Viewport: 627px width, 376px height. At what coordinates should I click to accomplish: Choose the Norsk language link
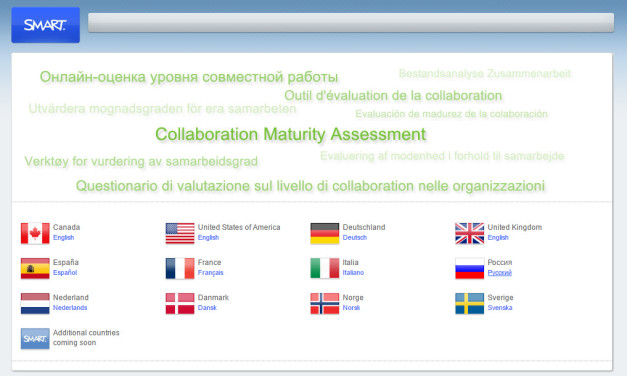click(x=351, y=308)
